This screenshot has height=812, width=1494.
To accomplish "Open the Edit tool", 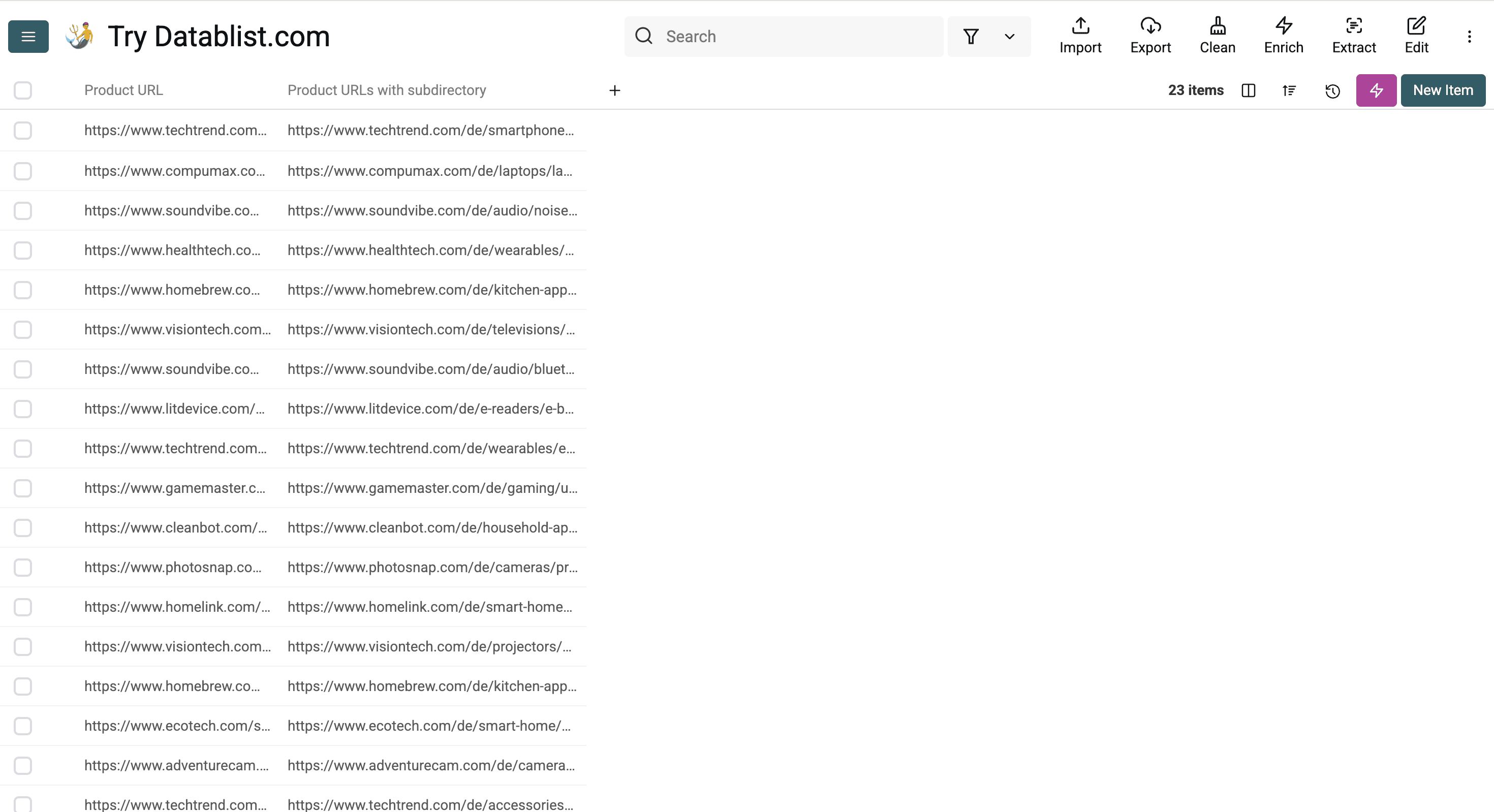I will click(1416, 36).
